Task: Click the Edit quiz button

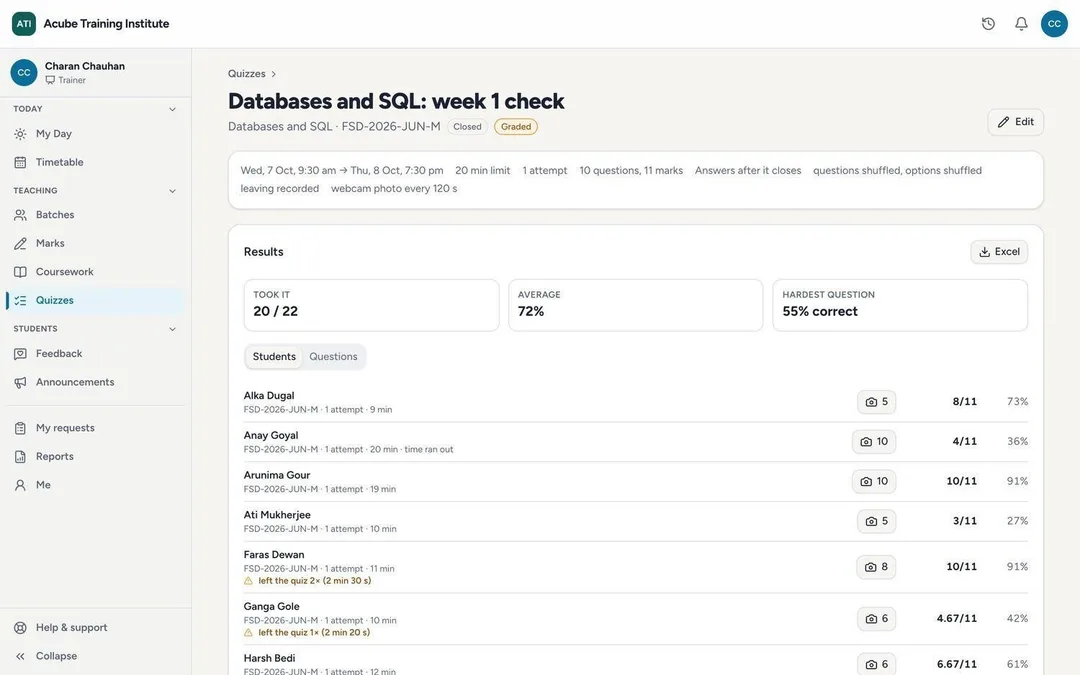Action: coord(1015,122)
